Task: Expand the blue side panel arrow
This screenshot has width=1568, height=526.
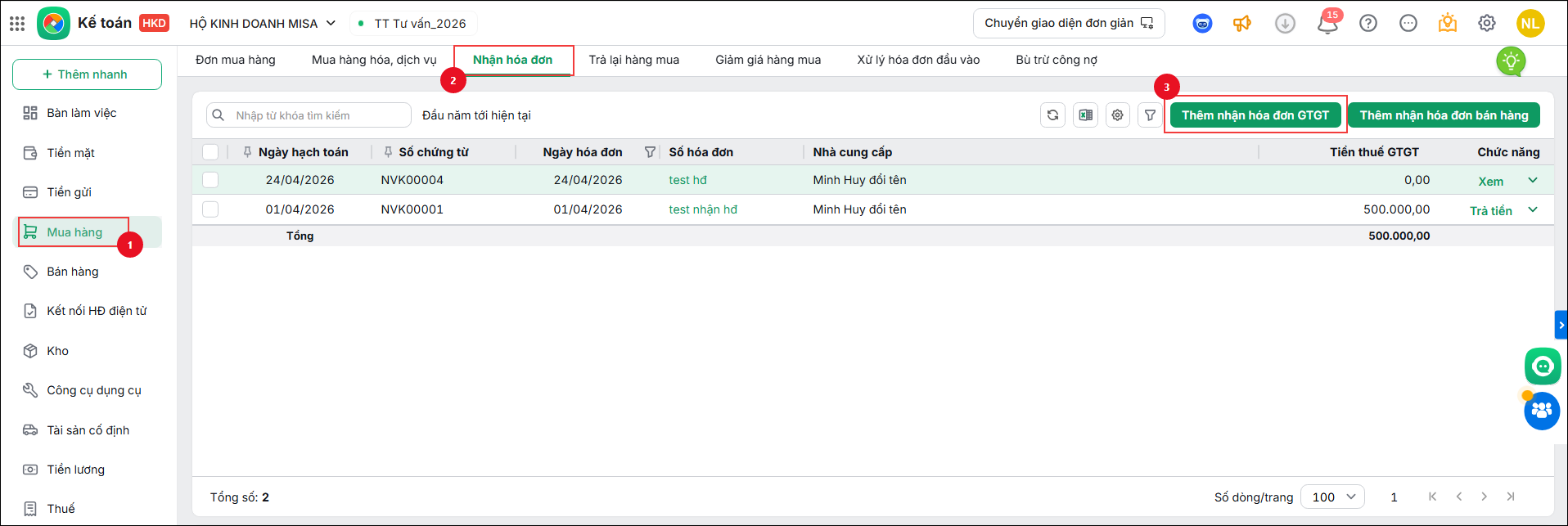Action: point(1561,325)
